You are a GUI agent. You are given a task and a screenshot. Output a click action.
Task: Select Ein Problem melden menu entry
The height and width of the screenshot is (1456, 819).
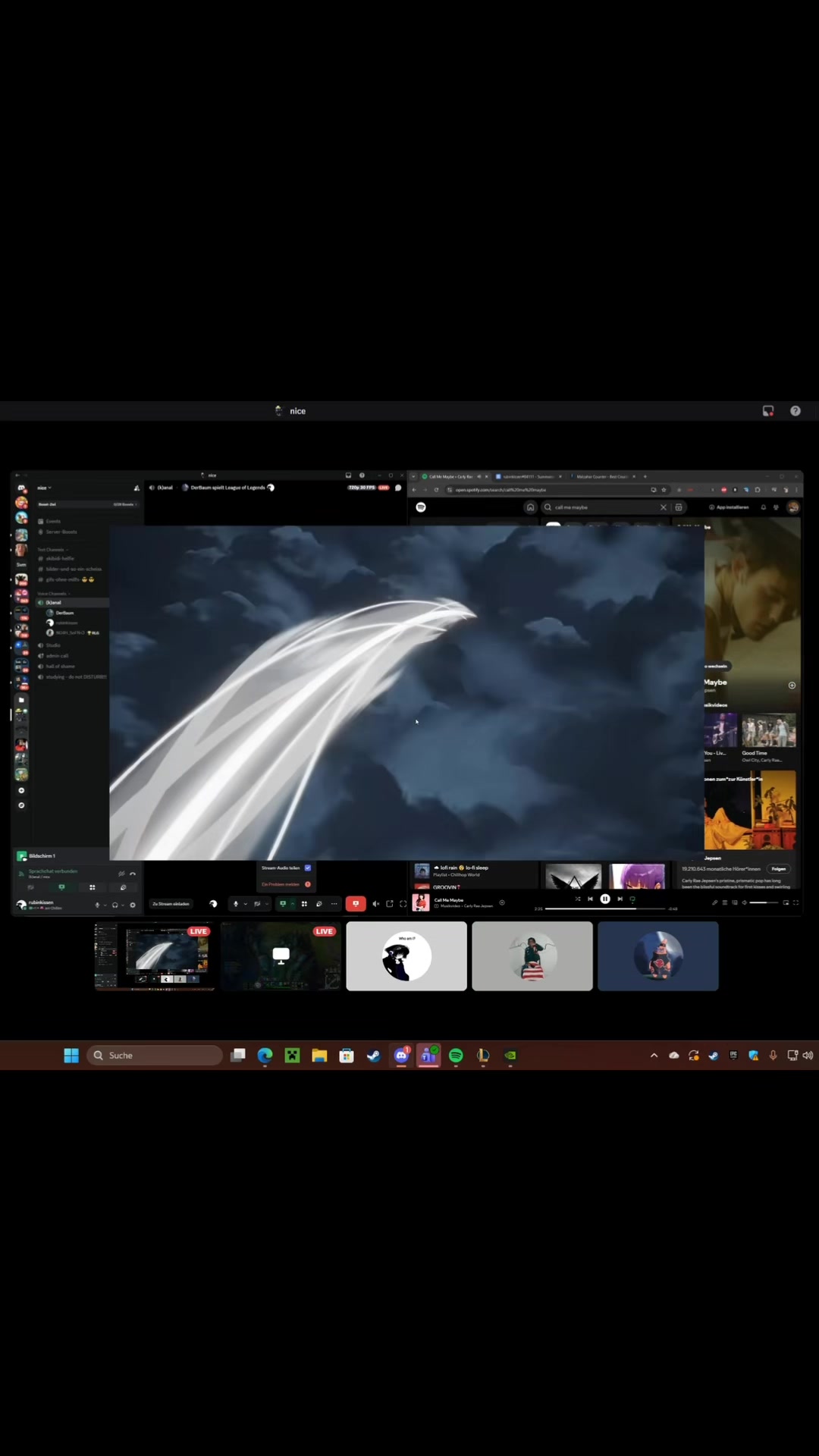point(281,884)
